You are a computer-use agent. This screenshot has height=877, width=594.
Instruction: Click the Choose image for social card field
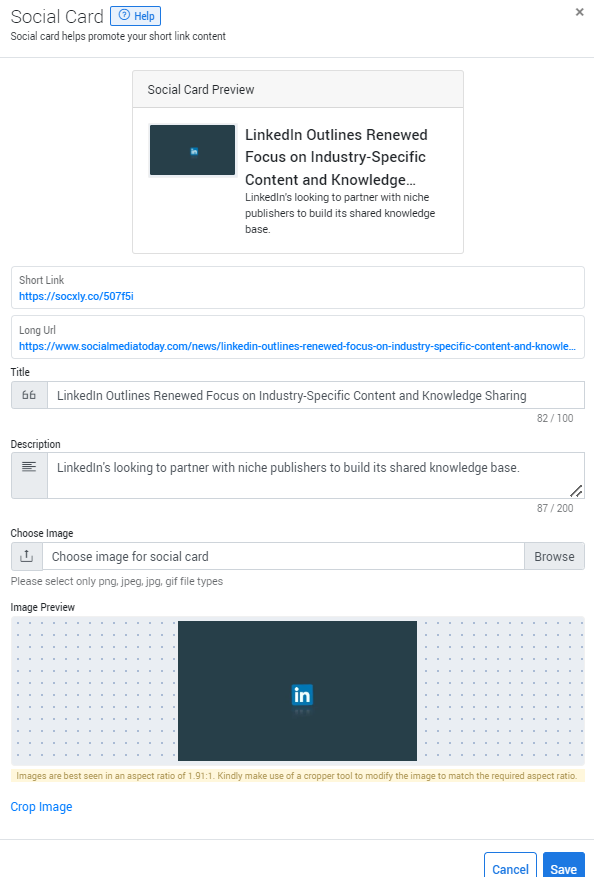pyautogui.click(x=284, y=557)
